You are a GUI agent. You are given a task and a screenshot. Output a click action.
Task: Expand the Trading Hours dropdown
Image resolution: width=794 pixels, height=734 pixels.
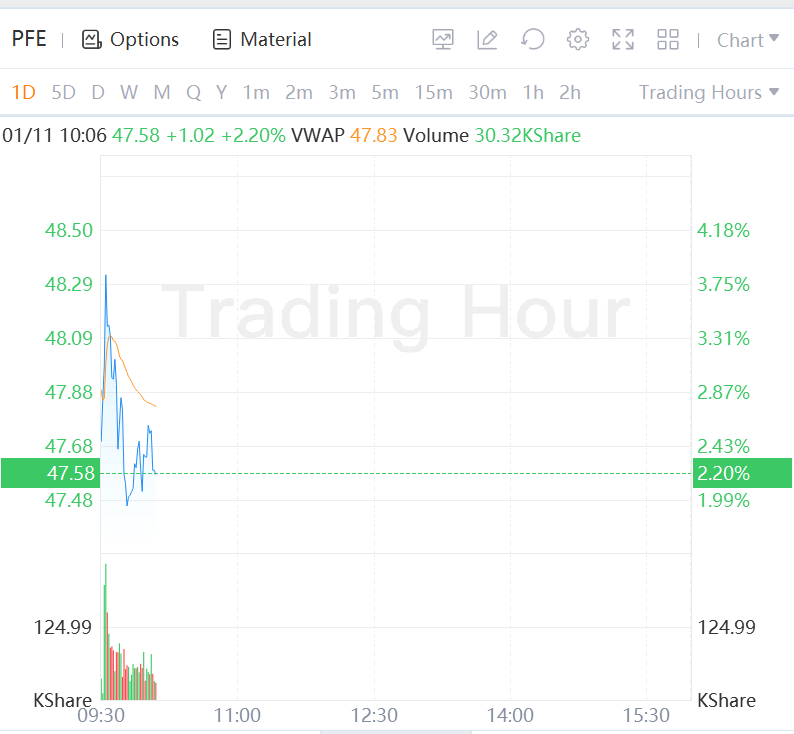point(709,93)
